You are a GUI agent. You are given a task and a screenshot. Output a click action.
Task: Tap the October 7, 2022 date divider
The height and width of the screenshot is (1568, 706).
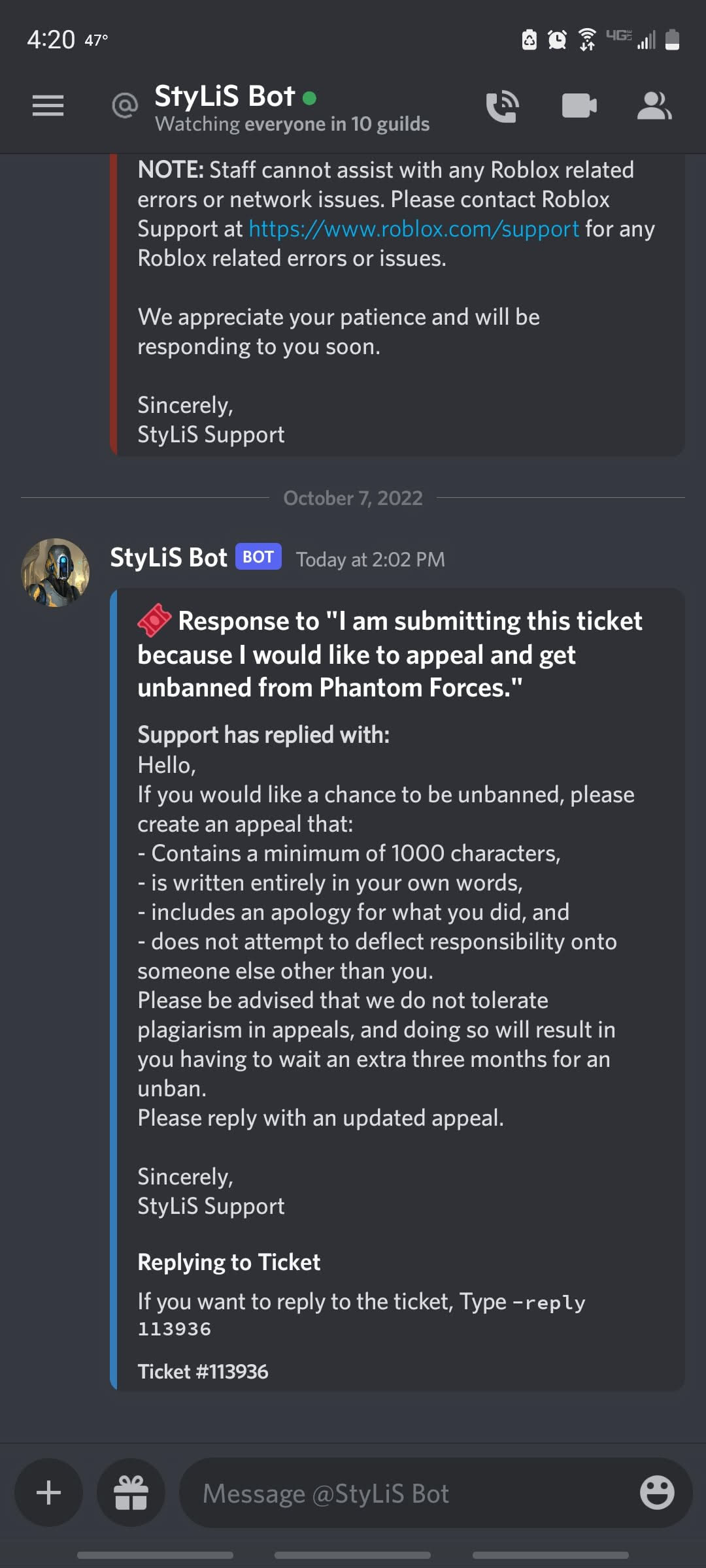(x=353, y=498)
